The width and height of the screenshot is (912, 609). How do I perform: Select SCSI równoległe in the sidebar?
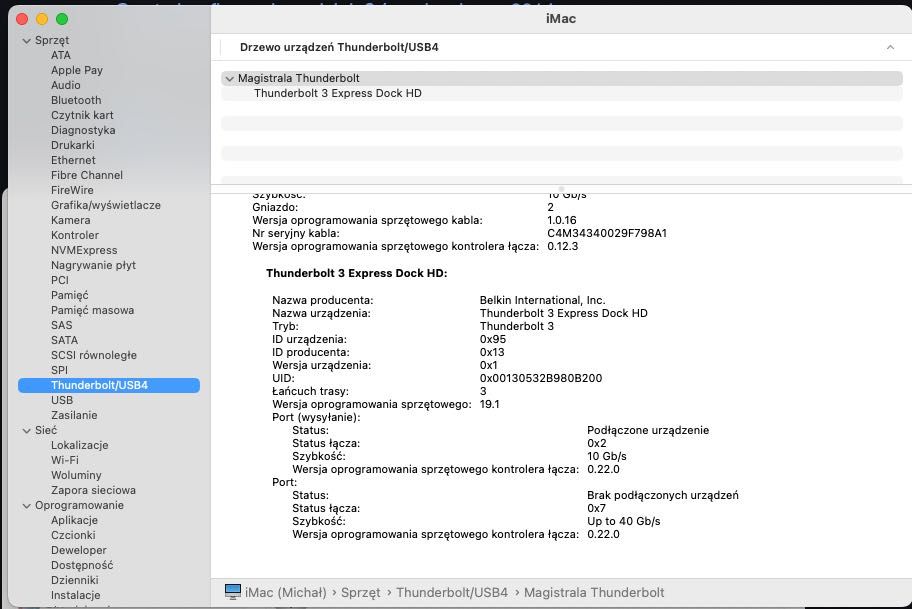tap(94, 355)
